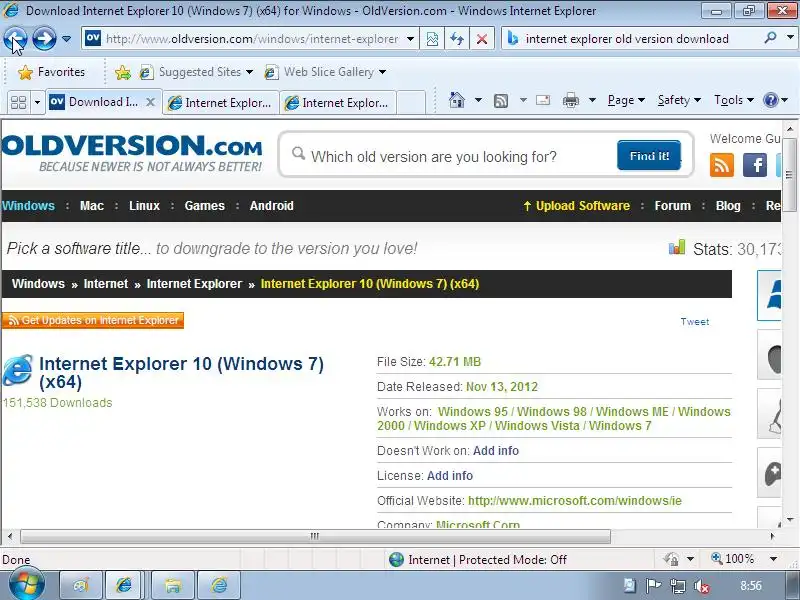Click the Forward navigation arrow

[x=44, y=39]
